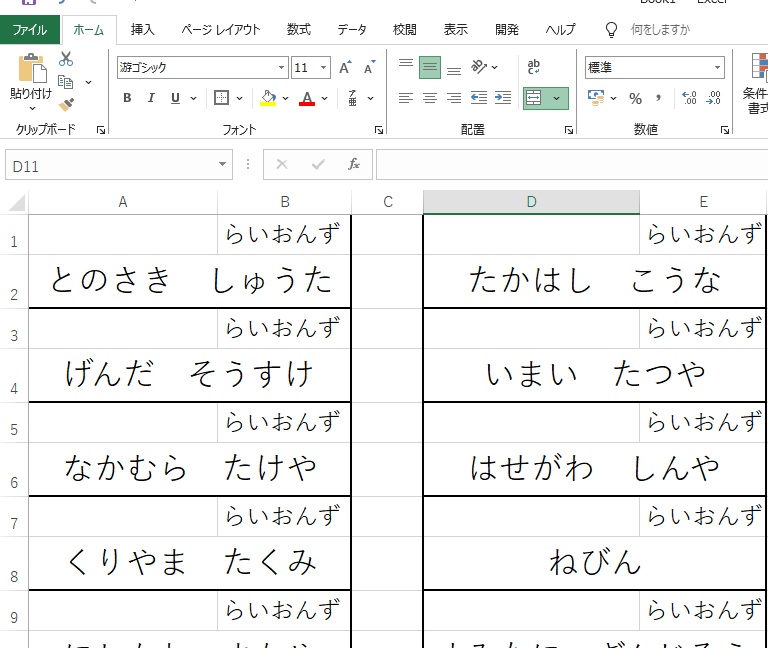Open the underline style dropdown arrow

click(x=193, y=98)
